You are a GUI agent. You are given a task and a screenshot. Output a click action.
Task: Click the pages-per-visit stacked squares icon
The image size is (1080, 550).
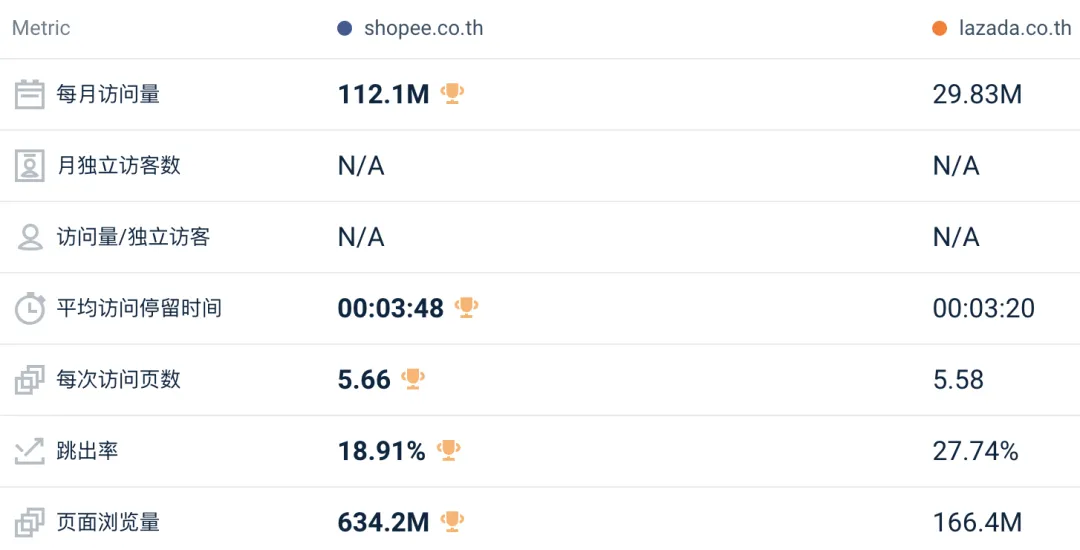(30, 380)
